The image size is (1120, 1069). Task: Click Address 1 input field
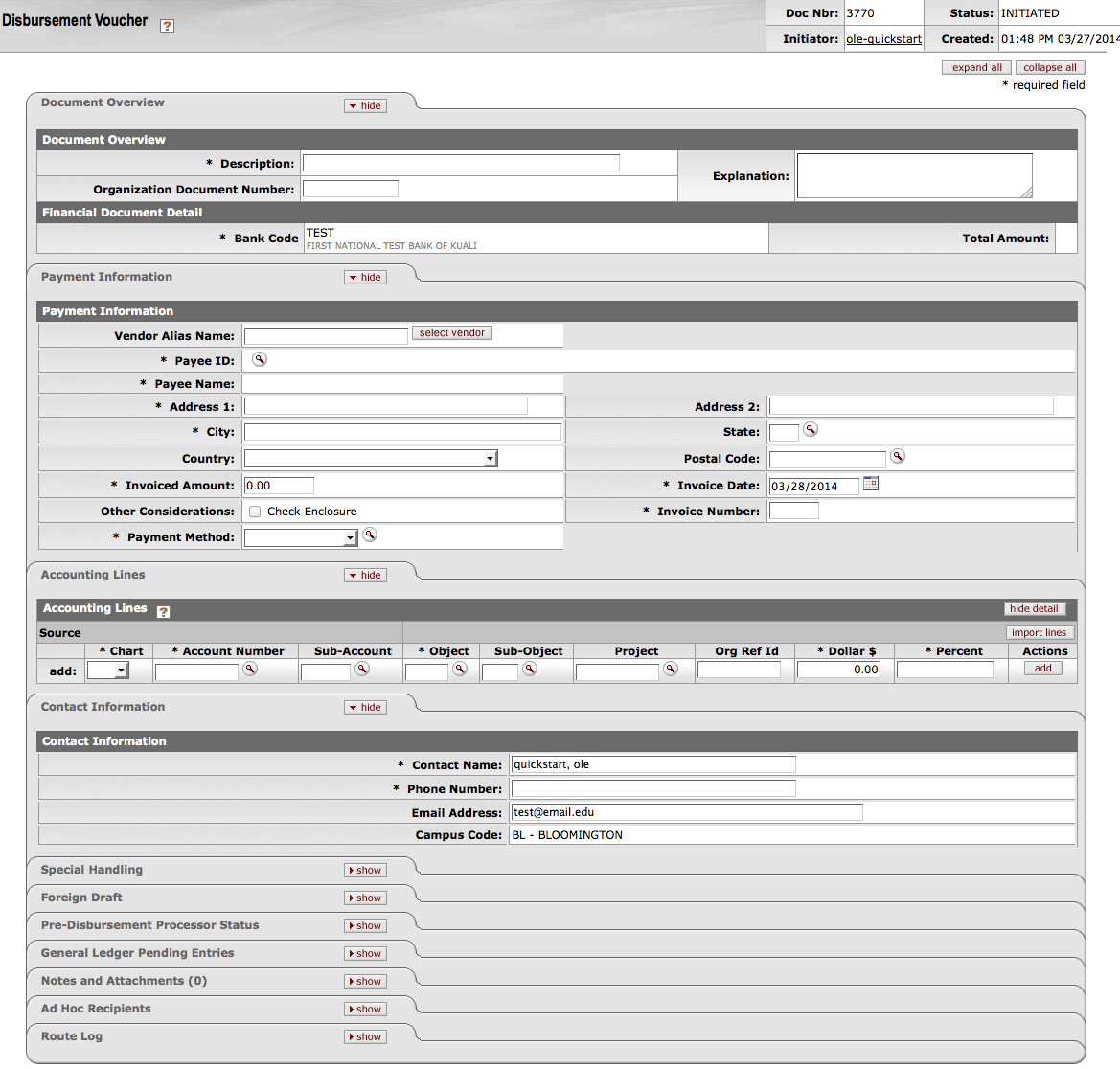[x=386, y=406]
